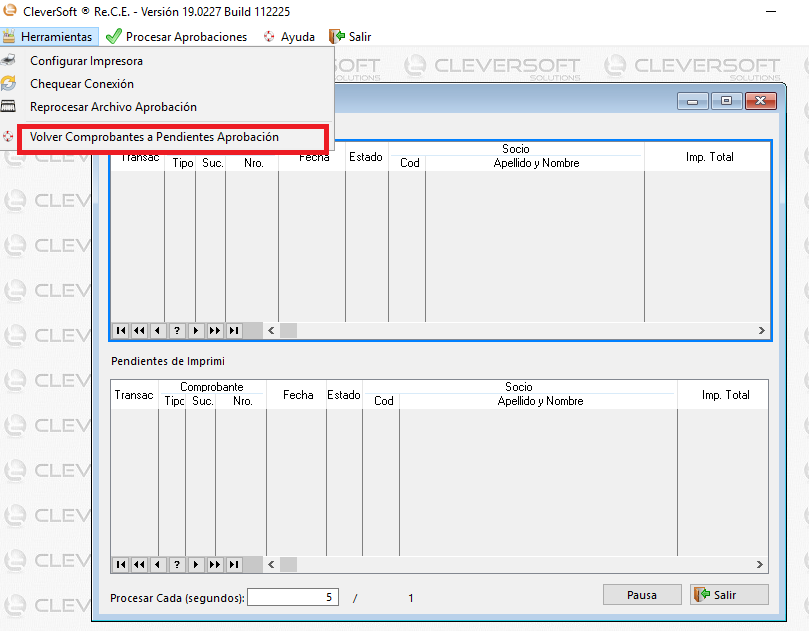Click right arrow of upper grid horizontal scrollbar

[x=761, y=330]
